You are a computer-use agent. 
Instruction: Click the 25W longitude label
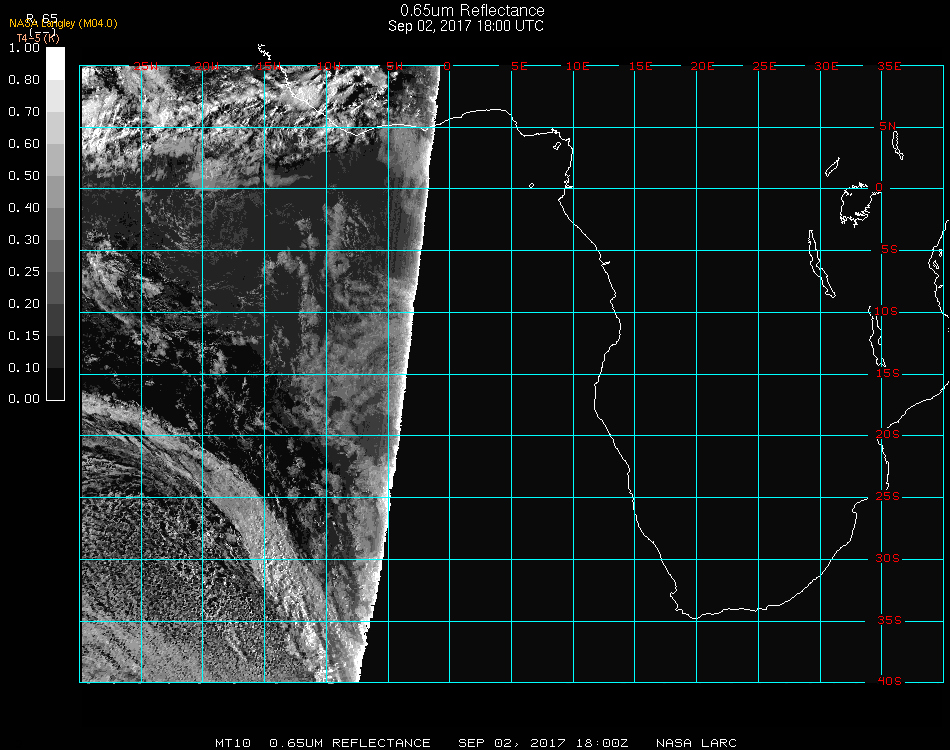tap(145, 66)
